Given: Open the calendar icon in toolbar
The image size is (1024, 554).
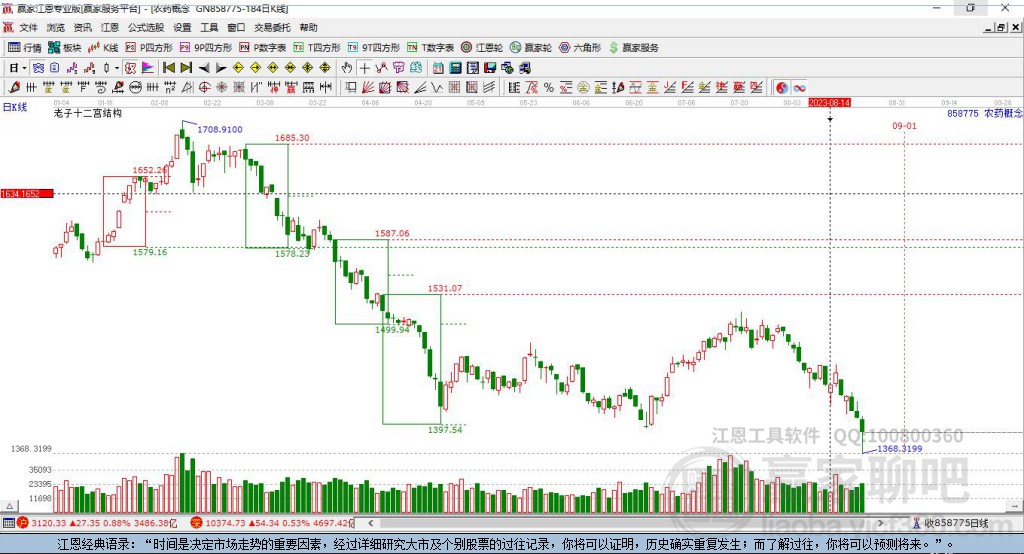Looking at the screenshot, I should (438, 67).
